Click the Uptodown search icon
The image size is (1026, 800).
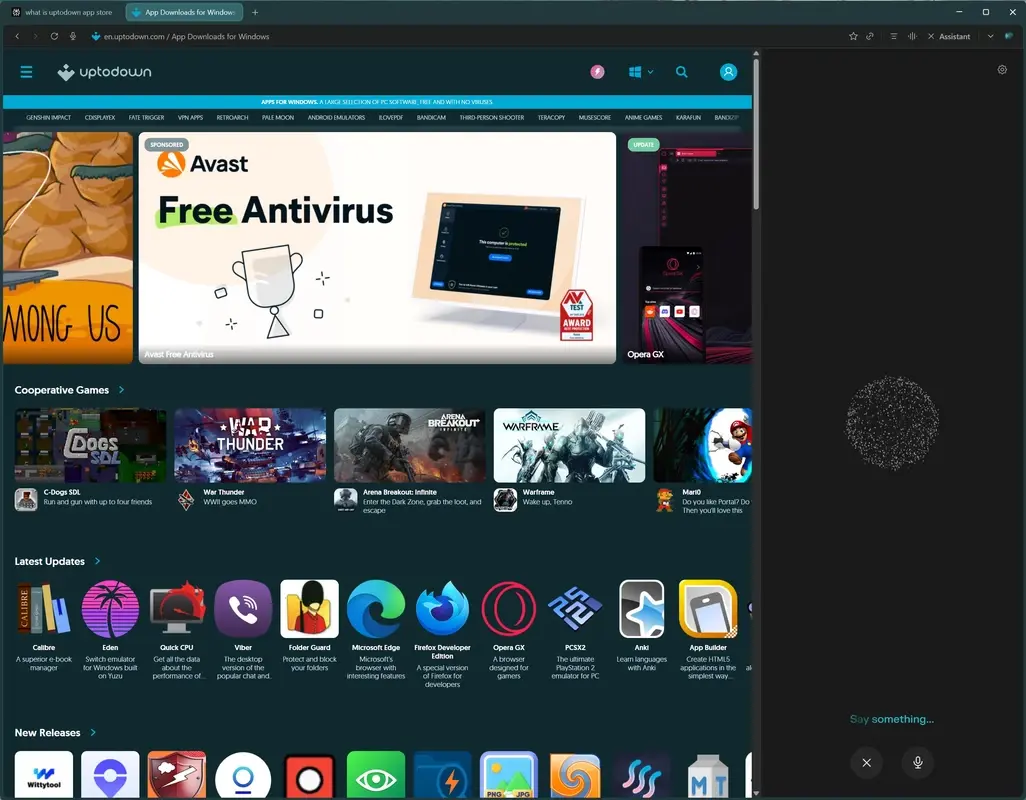(681, 72)
